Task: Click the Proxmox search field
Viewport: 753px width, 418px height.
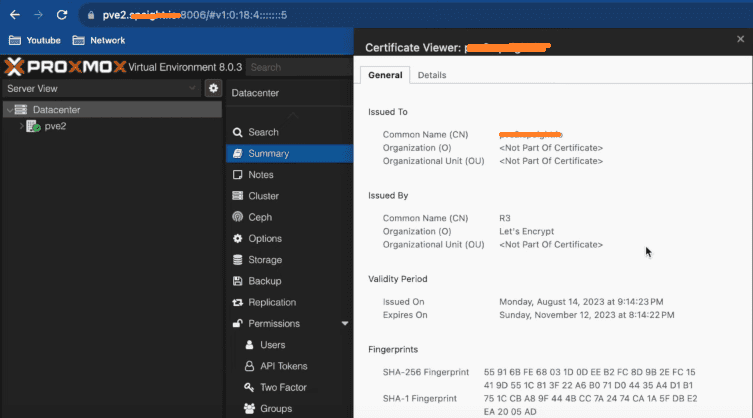Action: coord(299,67)
